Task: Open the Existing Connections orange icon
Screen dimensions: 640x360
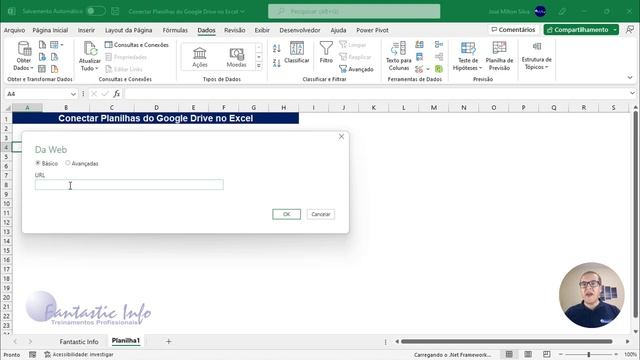Action: pos(54,69)
